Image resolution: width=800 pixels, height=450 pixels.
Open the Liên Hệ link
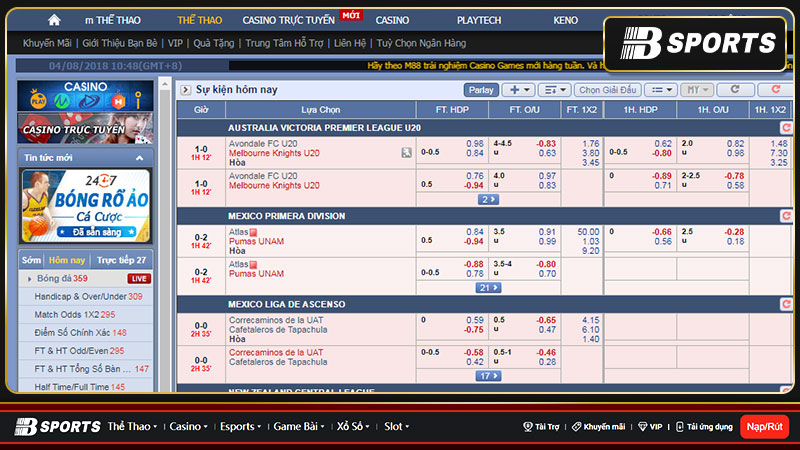point(349,43)
